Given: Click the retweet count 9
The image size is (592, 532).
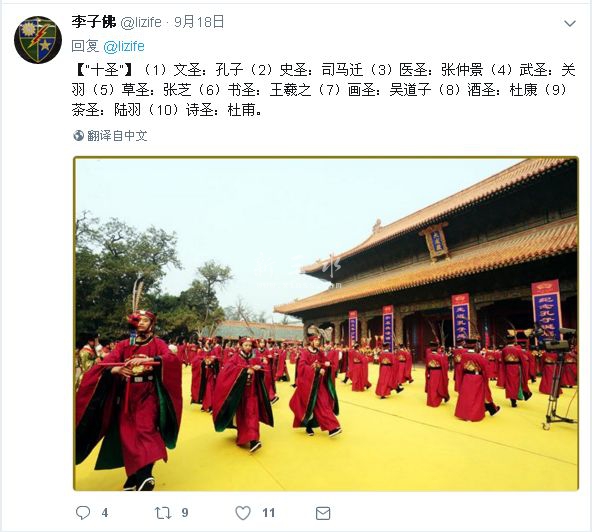Looking at the screenshot, I should [185, 512].
